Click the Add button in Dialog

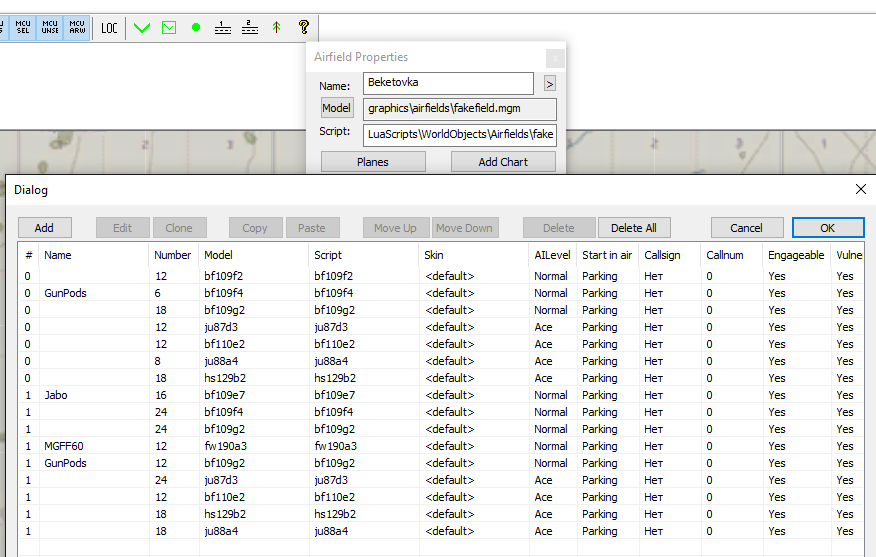[45, 228]
